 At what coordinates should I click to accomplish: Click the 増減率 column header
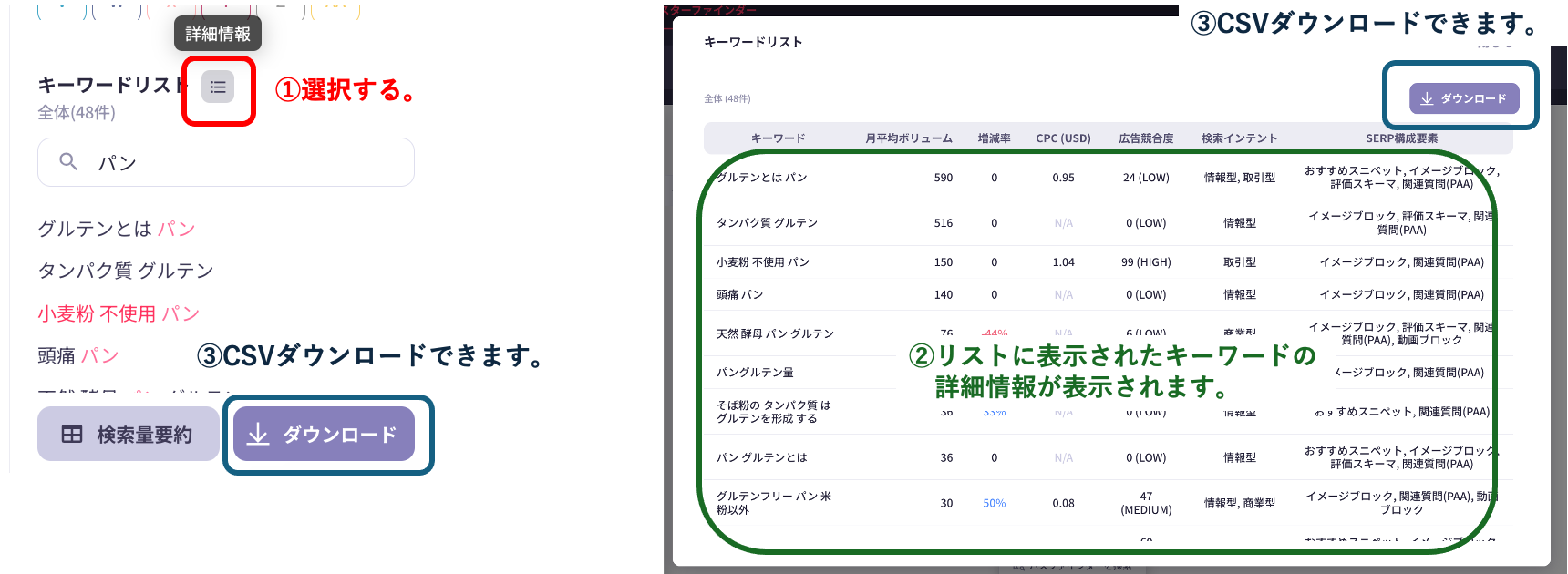pos(994,138)
